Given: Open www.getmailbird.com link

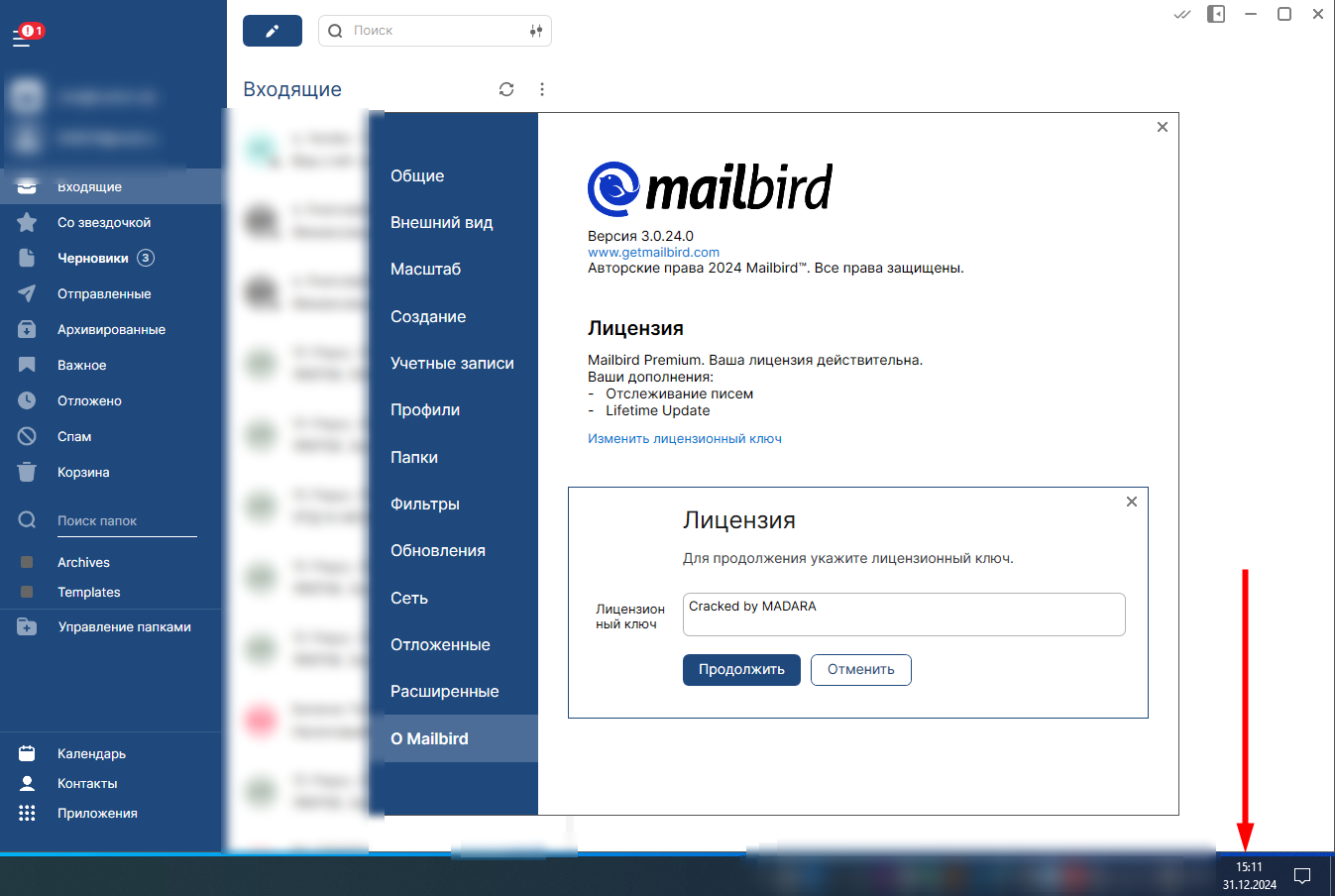Looking at the screenshot, I should pyautogui.click(x=653, y=252).
